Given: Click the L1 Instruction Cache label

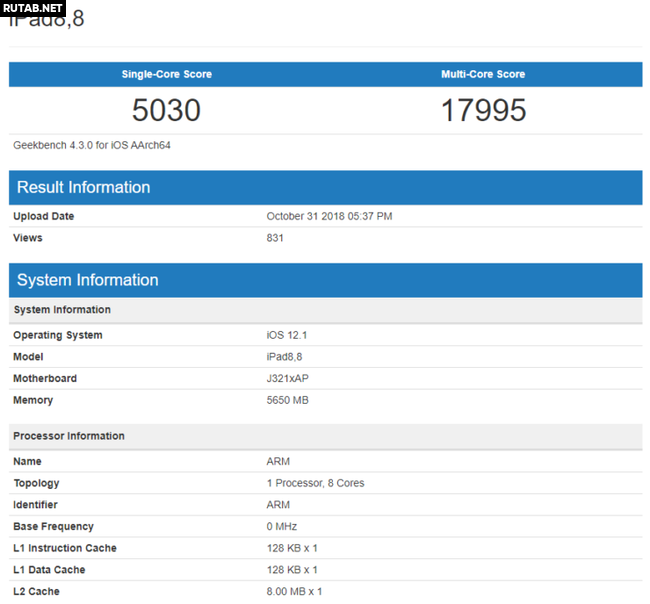Looking at the screenshot, I should point(65,548).
